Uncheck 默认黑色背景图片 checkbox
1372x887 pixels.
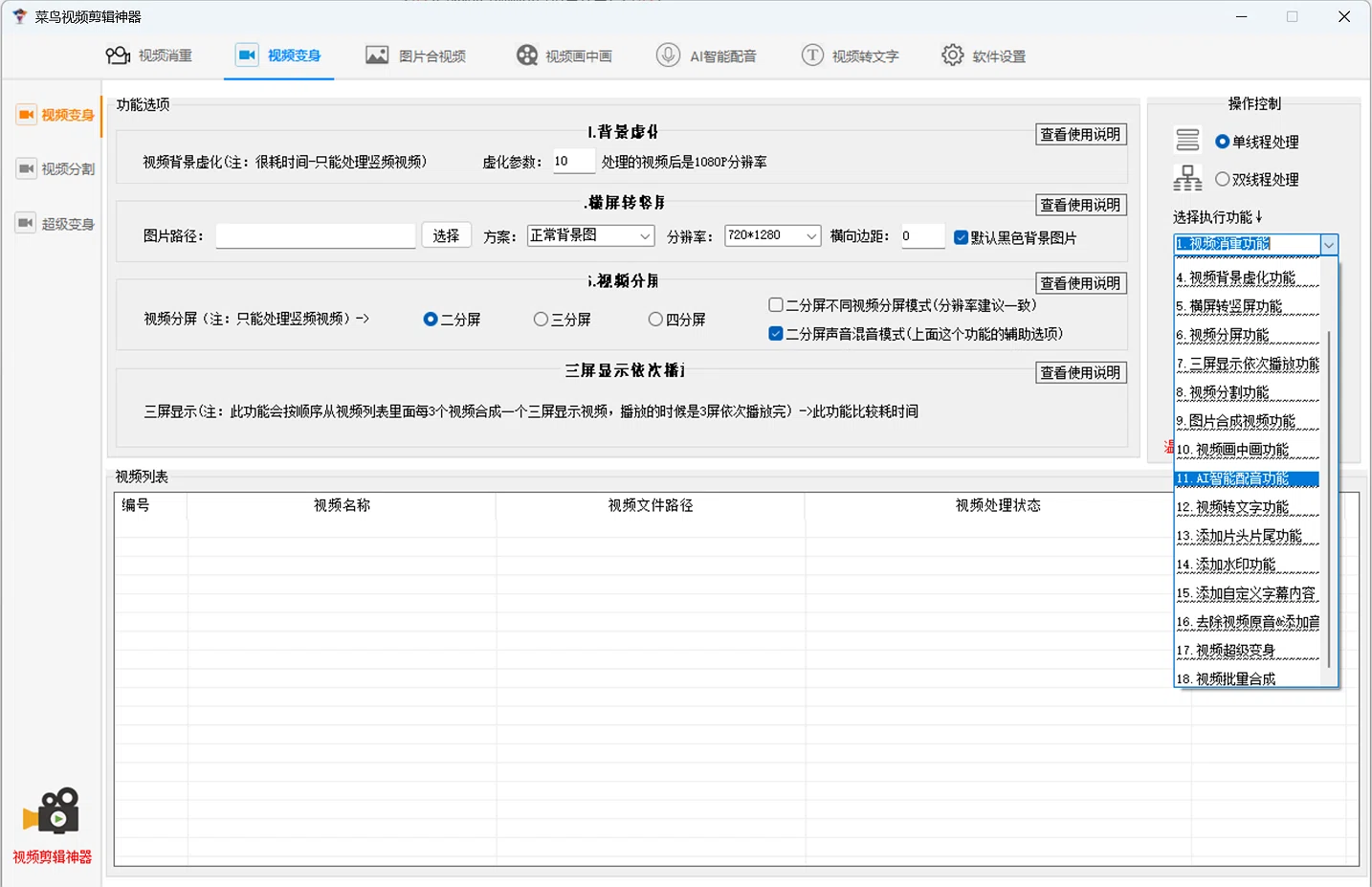tap(961, 237)
